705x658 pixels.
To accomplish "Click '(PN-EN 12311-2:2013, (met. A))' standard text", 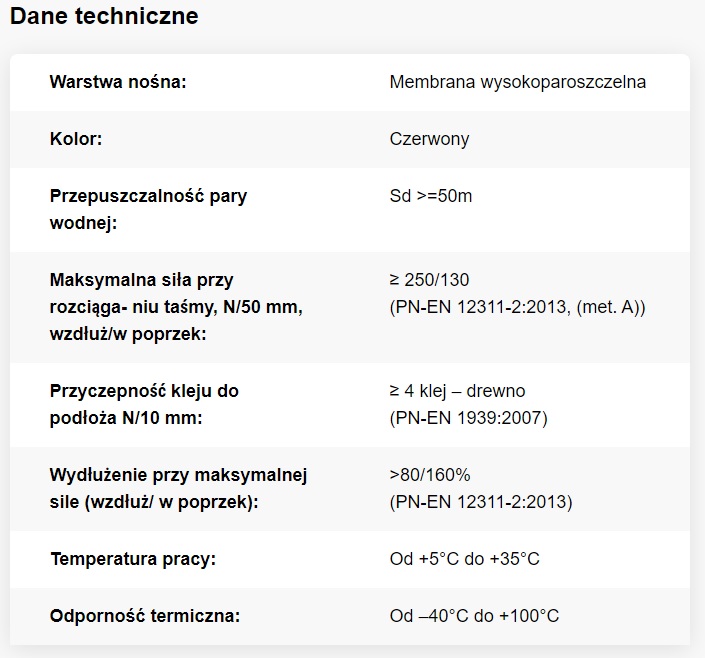I will [x=518, y=307].
